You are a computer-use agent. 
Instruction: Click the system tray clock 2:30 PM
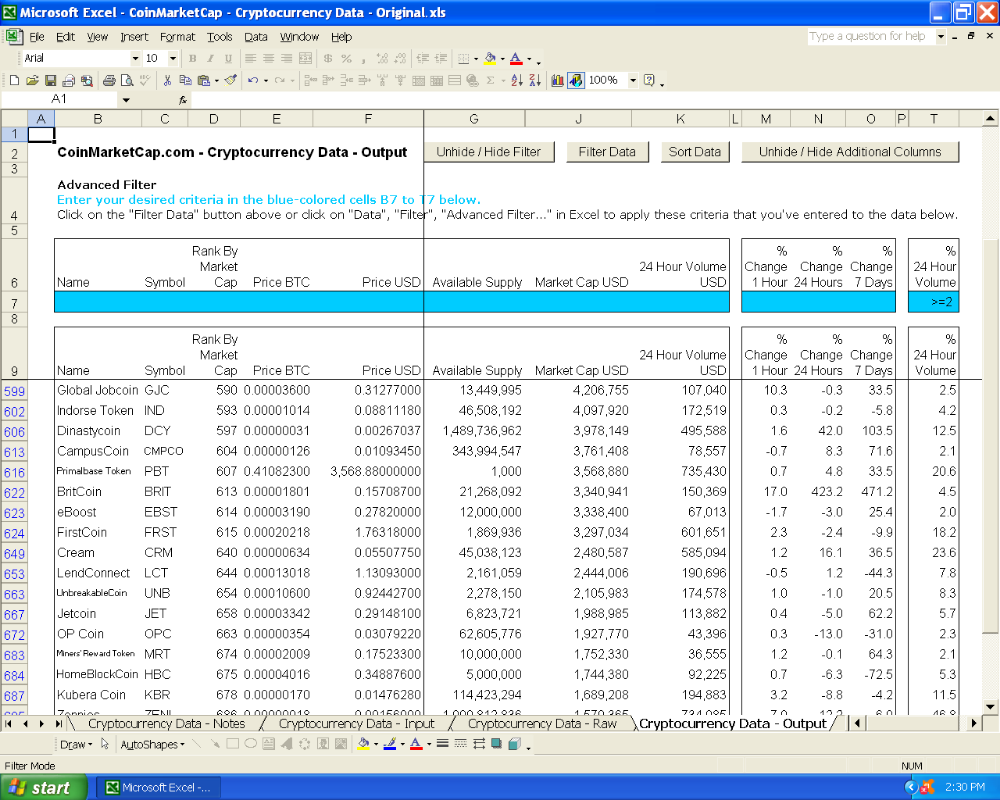tap(965, 787)
